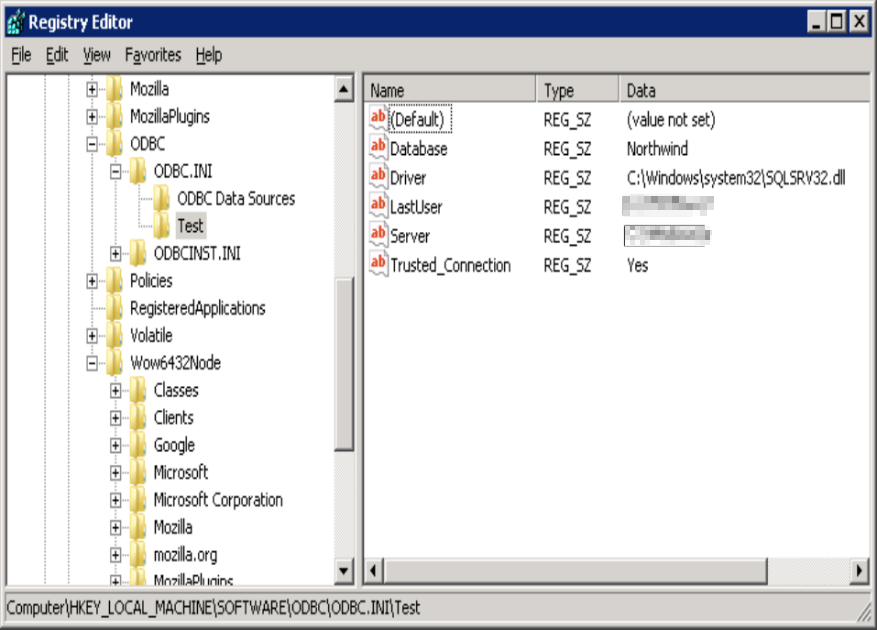The image size is (877, 630).
Task: Click the Server value name
Action: pos(410,236)
